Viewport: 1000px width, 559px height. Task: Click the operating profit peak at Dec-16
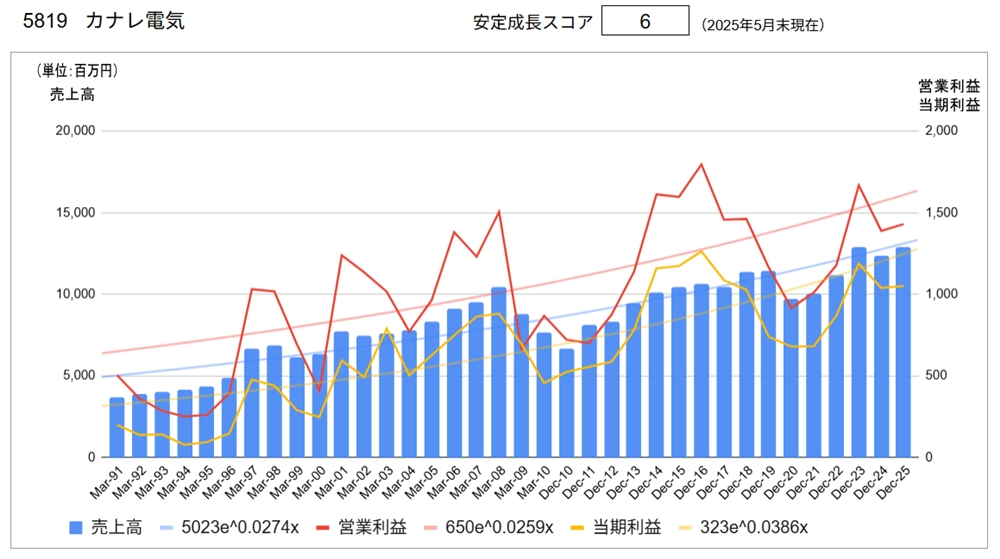(x=701, y=164)
